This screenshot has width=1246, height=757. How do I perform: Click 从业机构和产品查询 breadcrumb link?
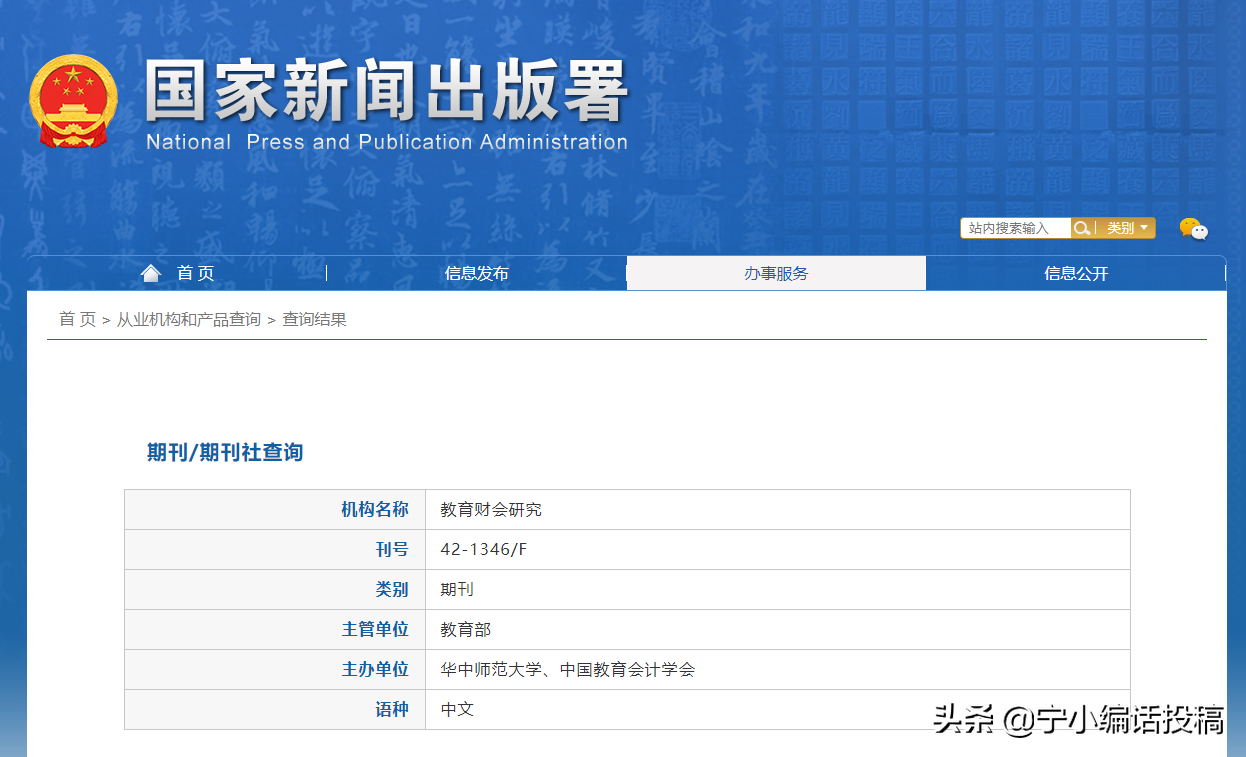(189, 319)
